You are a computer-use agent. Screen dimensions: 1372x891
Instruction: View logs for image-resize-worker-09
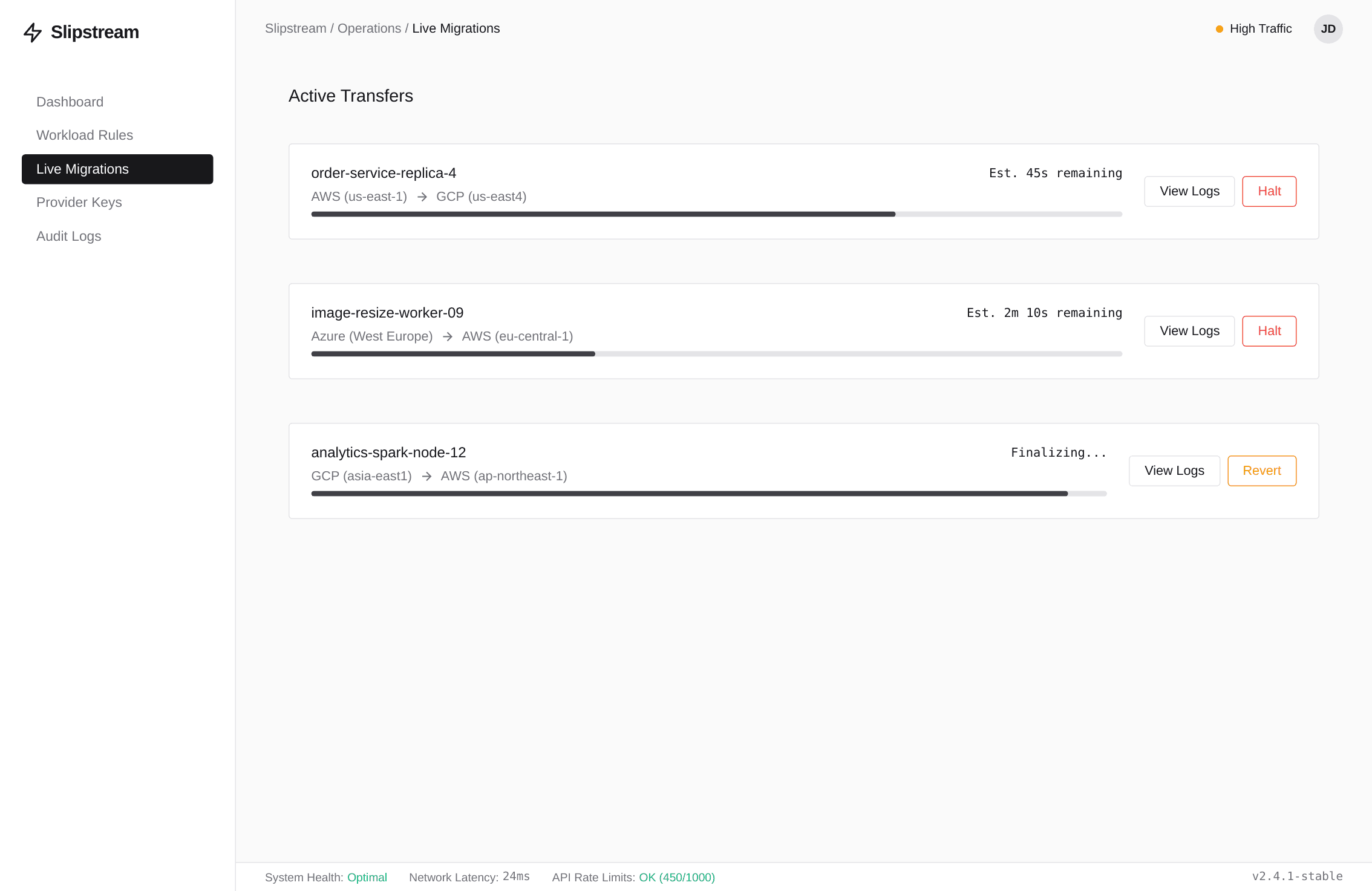point(1189,331)
